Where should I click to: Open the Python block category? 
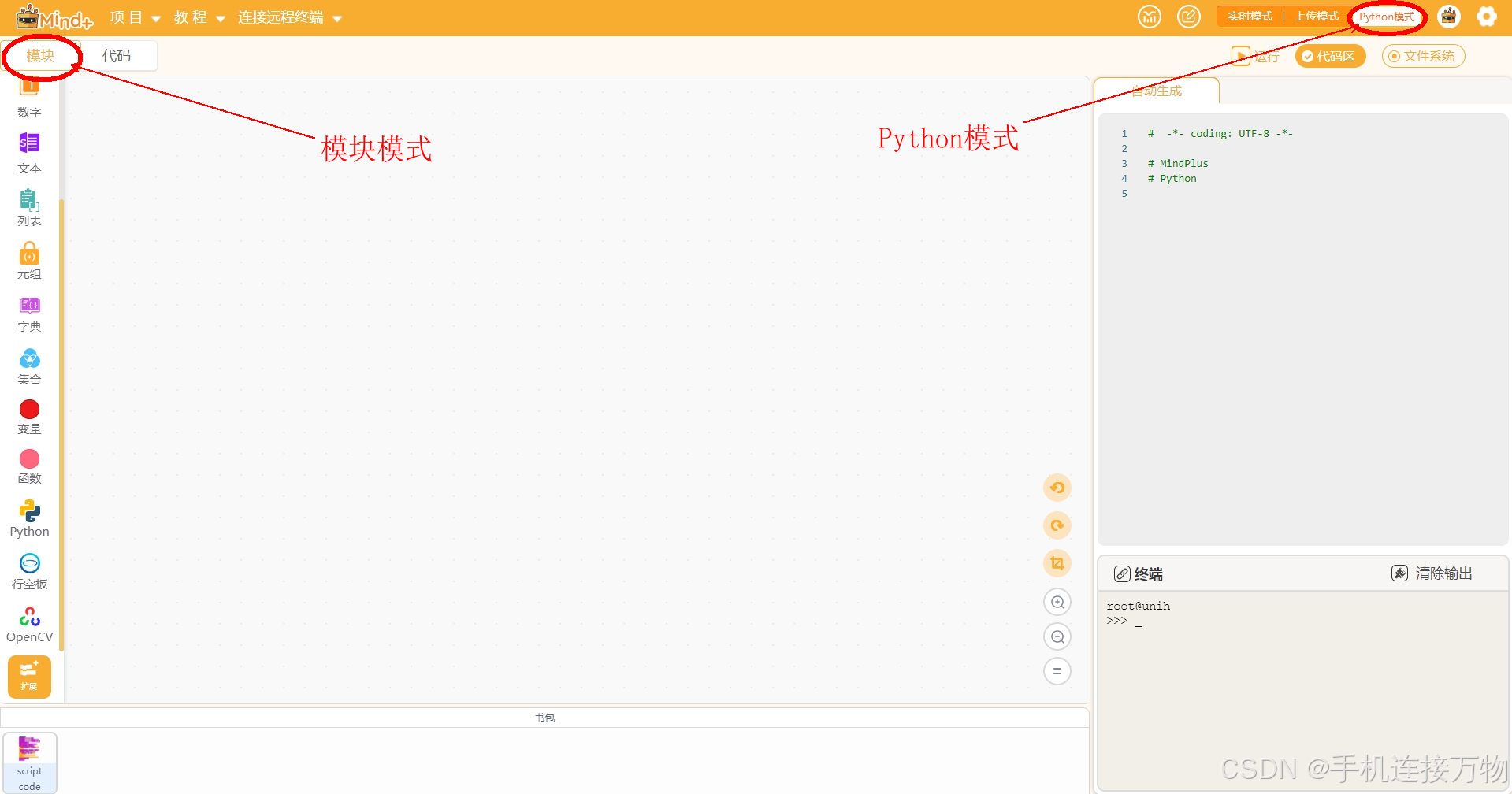tap(29, 519)
